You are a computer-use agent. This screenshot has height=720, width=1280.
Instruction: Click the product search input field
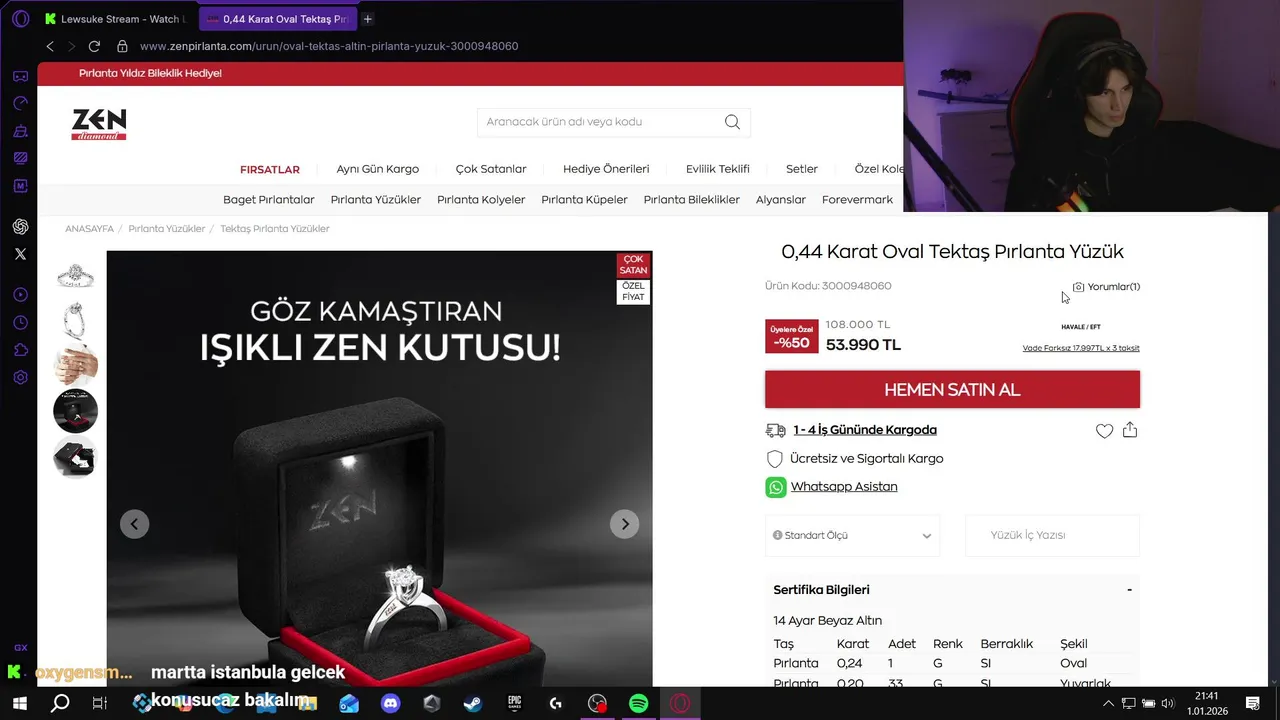coord(600,122)
